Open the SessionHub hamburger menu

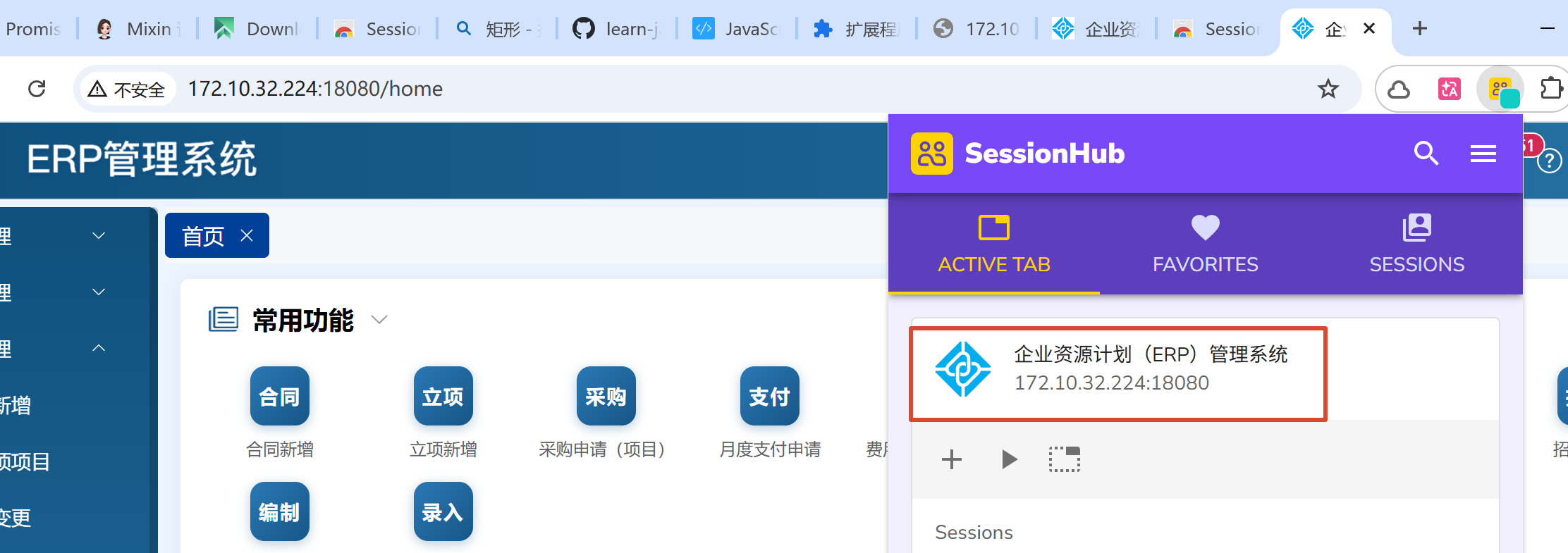click(x=1483, y=154)
